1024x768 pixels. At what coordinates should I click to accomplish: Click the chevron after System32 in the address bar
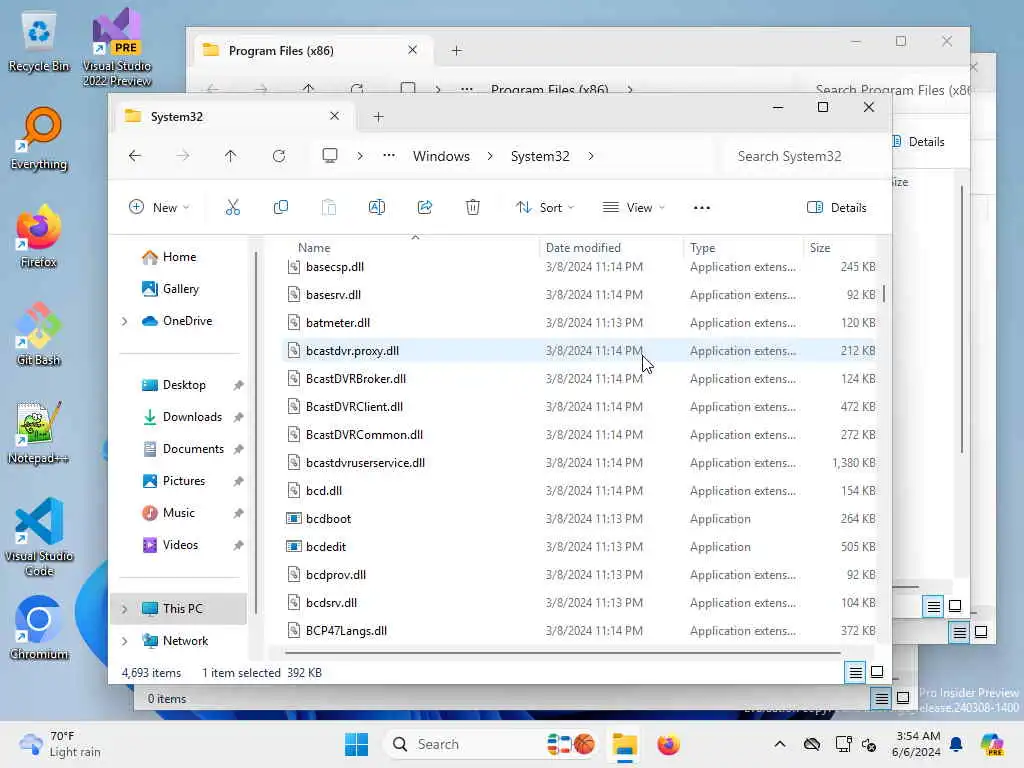pos(591,156)
